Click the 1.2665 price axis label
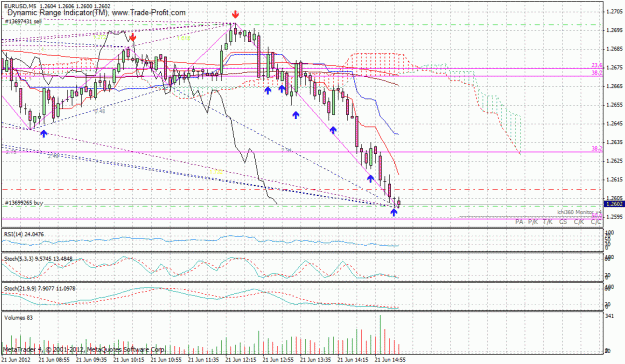625x364 pixels. pyautogui.click(x=613, y=86)
